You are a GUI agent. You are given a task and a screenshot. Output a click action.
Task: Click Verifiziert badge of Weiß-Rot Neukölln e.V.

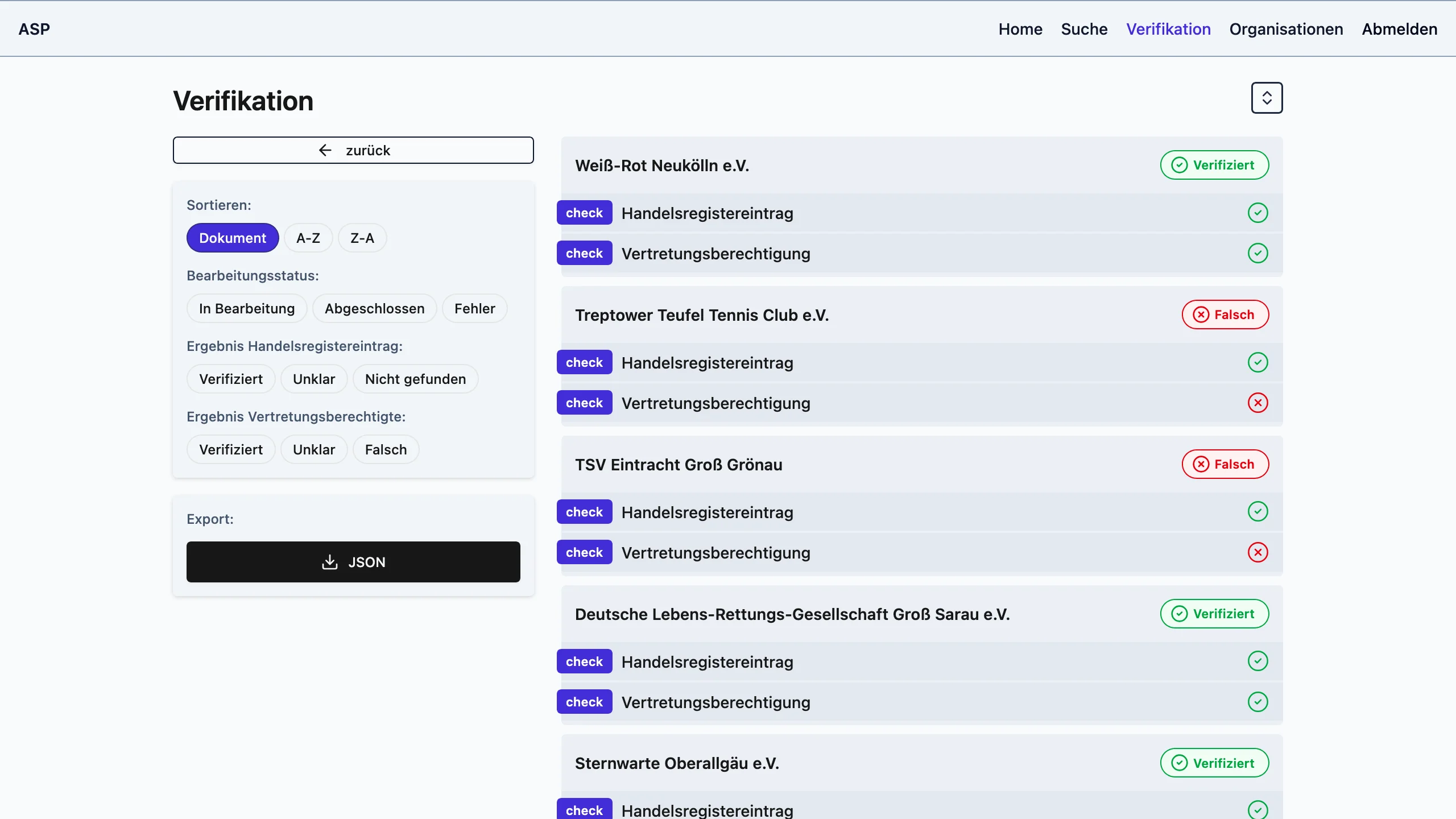point(1214,165)
